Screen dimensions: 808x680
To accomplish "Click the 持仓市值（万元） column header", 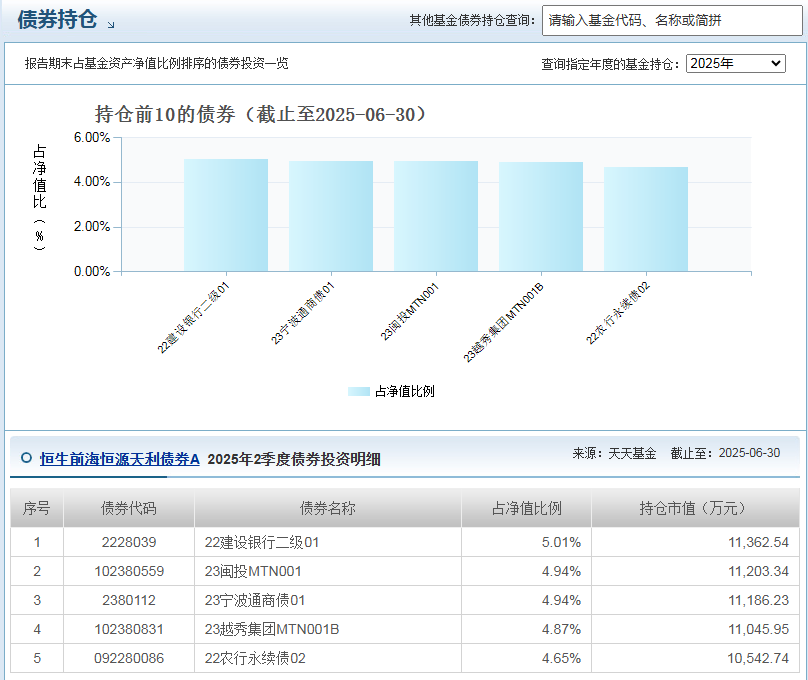I will 696,508.
